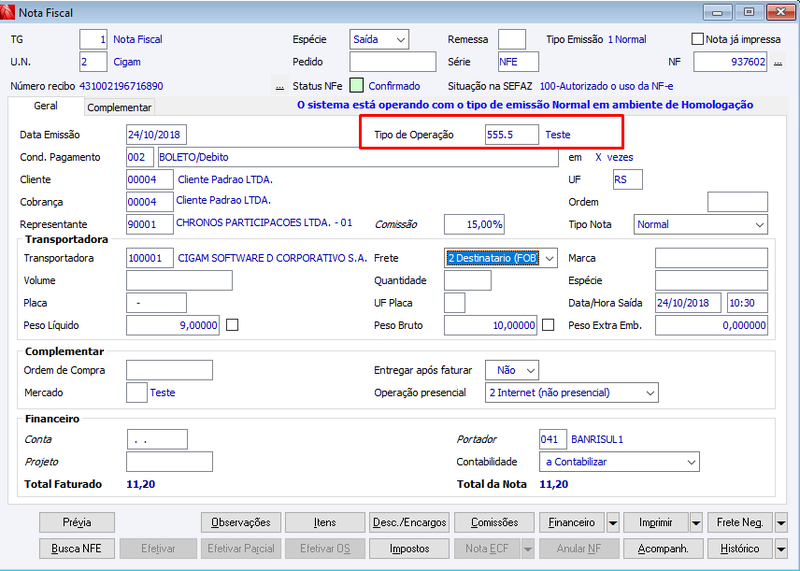Open the Observações button
Screen dimensions: 800x571
(241, 523)
